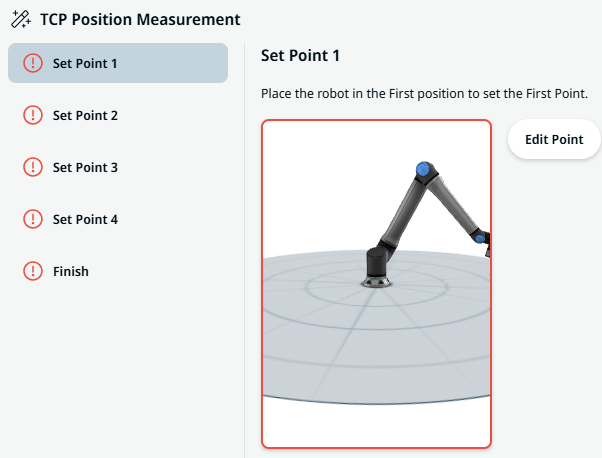Image resolution: width=602 pixels, height=458 pixels.
Task: Click the Set Point 1 panel heading
Action: (301, 56)
